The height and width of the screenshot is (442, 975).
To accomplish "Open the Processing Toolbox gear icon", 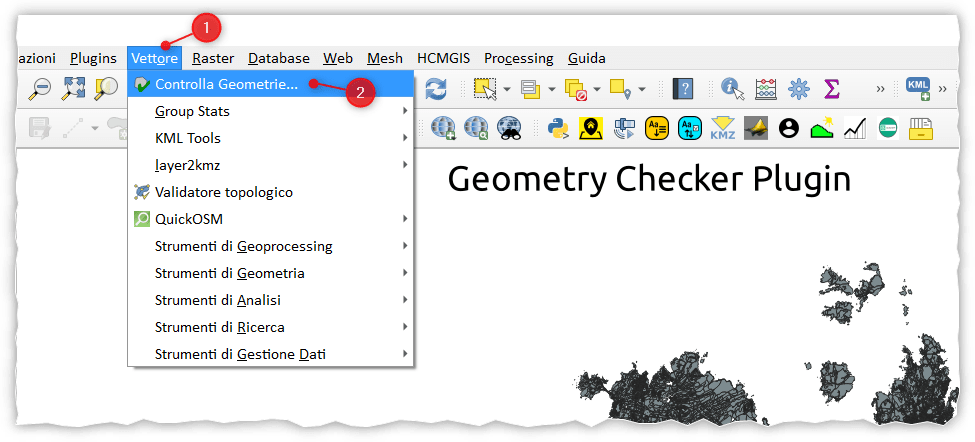I will click(x=798, y=88).
